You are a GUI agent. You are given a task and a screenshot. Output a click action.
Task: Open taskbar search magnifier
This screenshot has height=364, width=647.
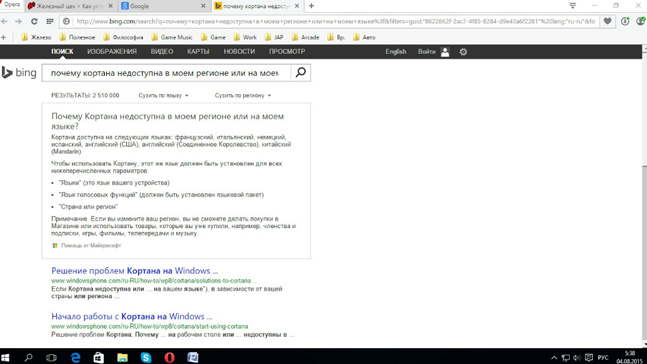click(x=28, y=357)
